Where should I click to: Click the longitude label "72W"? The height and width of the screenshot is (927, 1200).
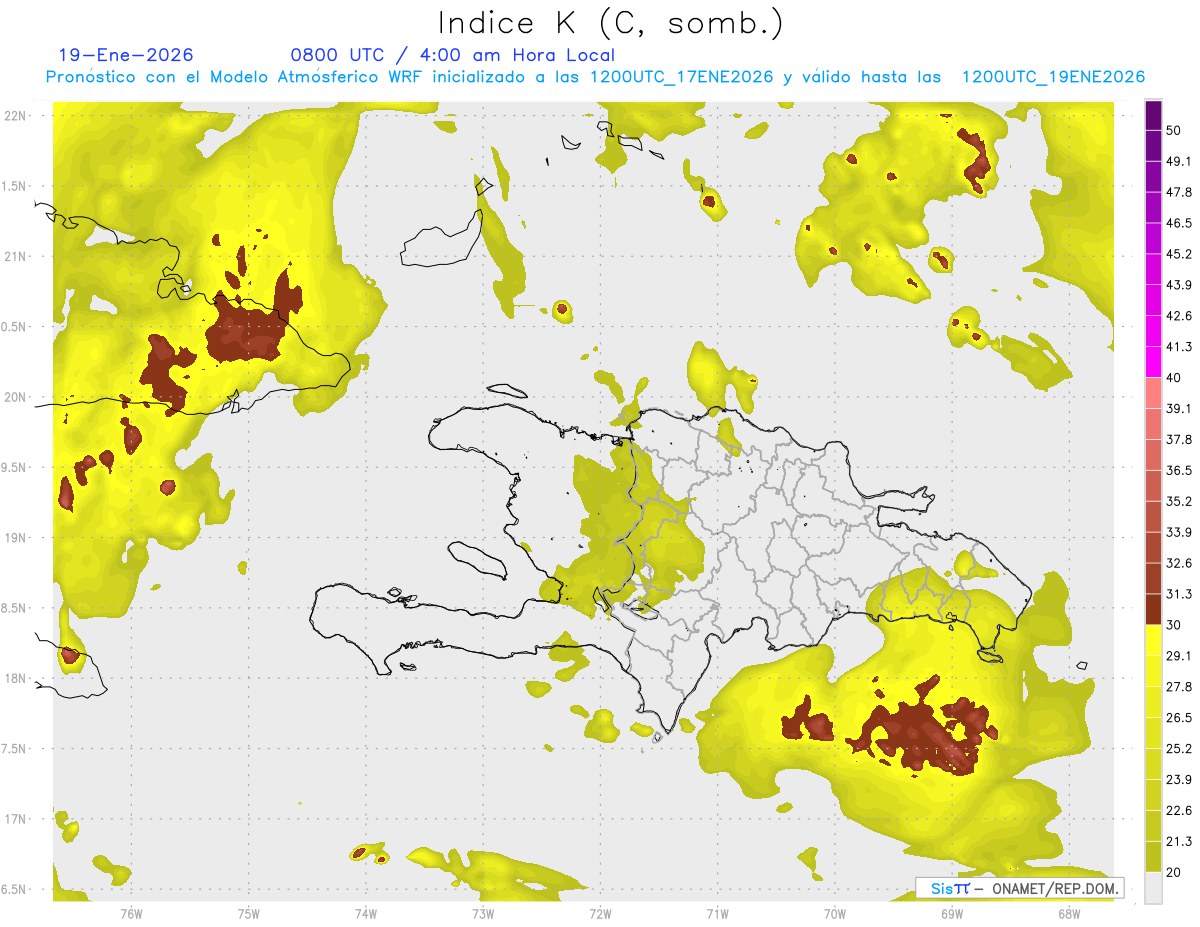tap(600, 913)
